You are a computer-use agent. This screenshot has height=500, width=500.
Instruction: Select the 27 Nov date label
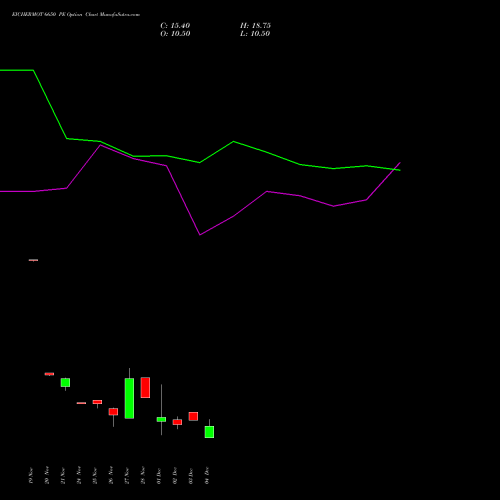[127, 475]
